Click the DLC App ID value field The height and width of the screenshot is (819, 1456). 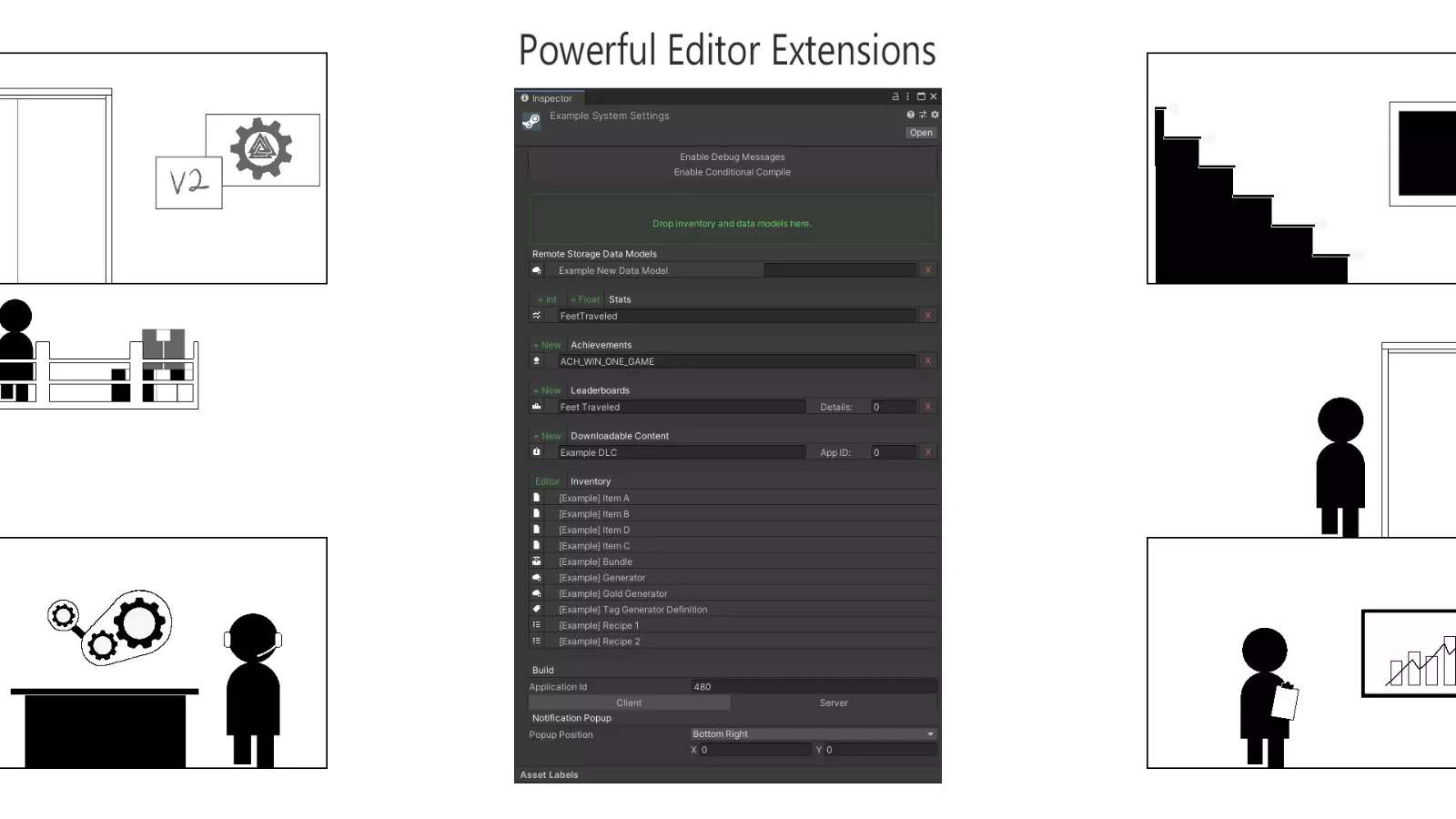click(x=893, y=452)
